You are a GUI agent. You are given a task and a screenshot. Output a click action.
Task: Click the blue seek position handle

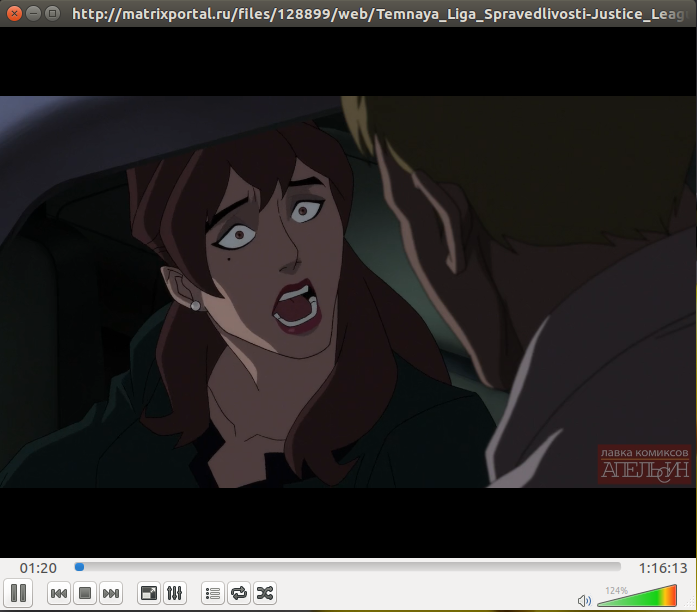click(80, 566)
